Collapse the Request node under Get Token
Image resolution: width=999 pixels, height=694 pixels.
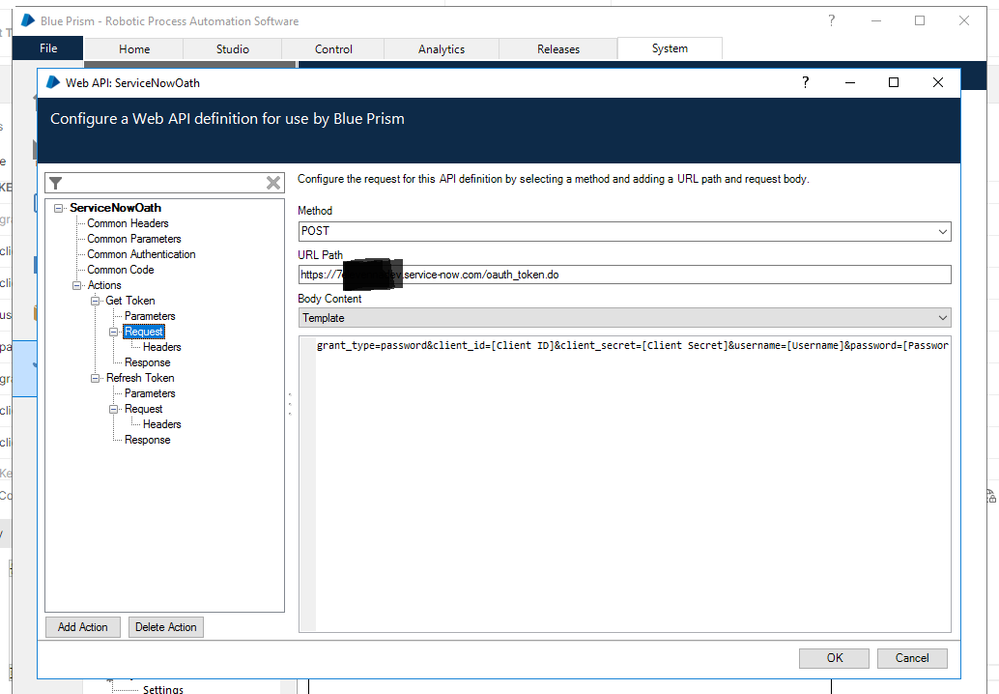pos(113,332)
